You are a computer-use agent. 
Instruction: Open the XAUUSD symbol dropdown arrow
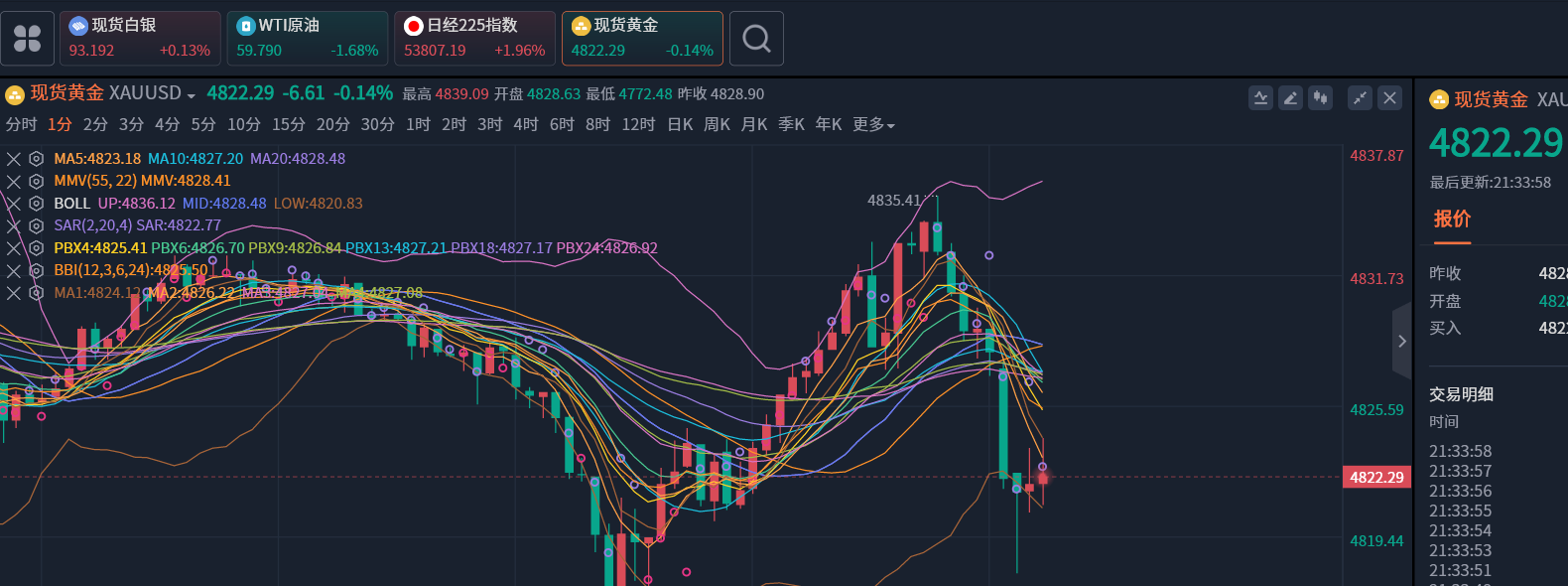(192, 96)
